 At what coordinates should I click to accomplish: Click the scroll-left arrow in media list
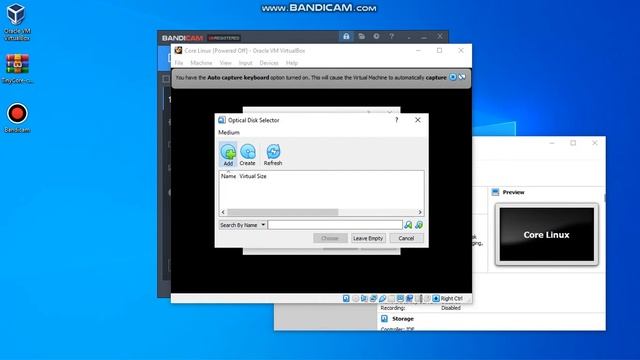(x=223, y=212)
